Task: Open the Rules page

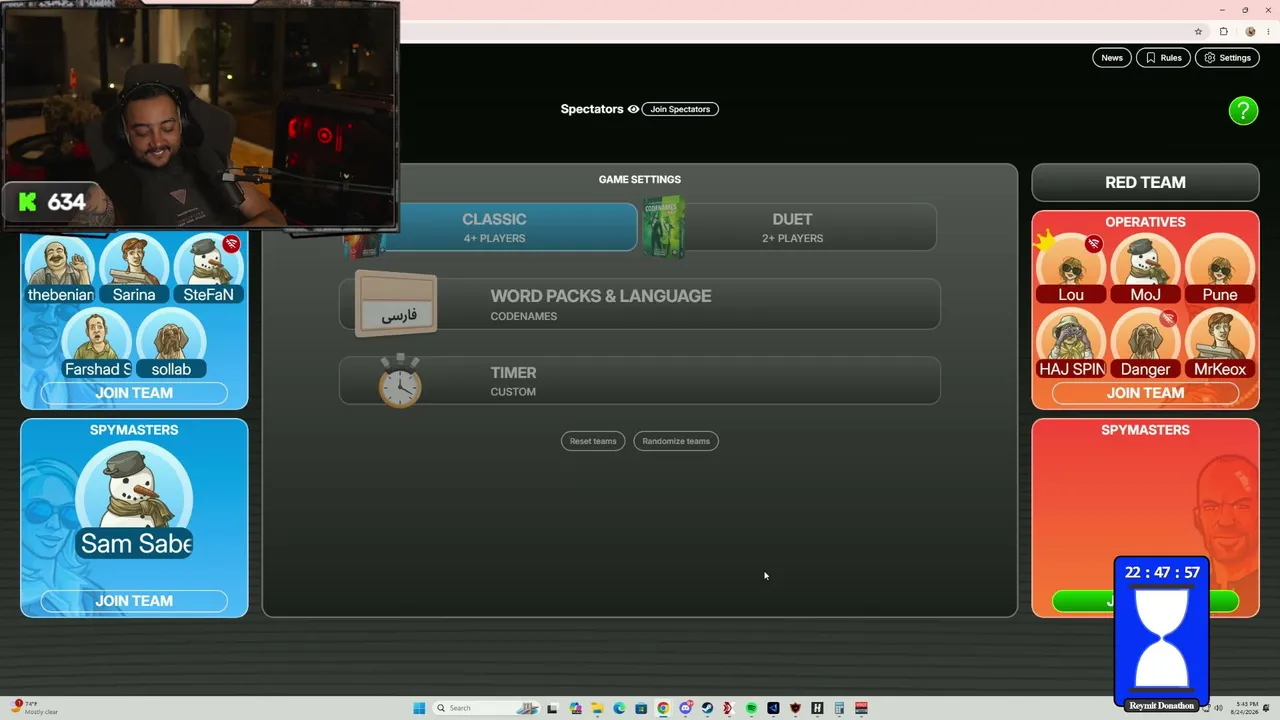Action: 1164,58
